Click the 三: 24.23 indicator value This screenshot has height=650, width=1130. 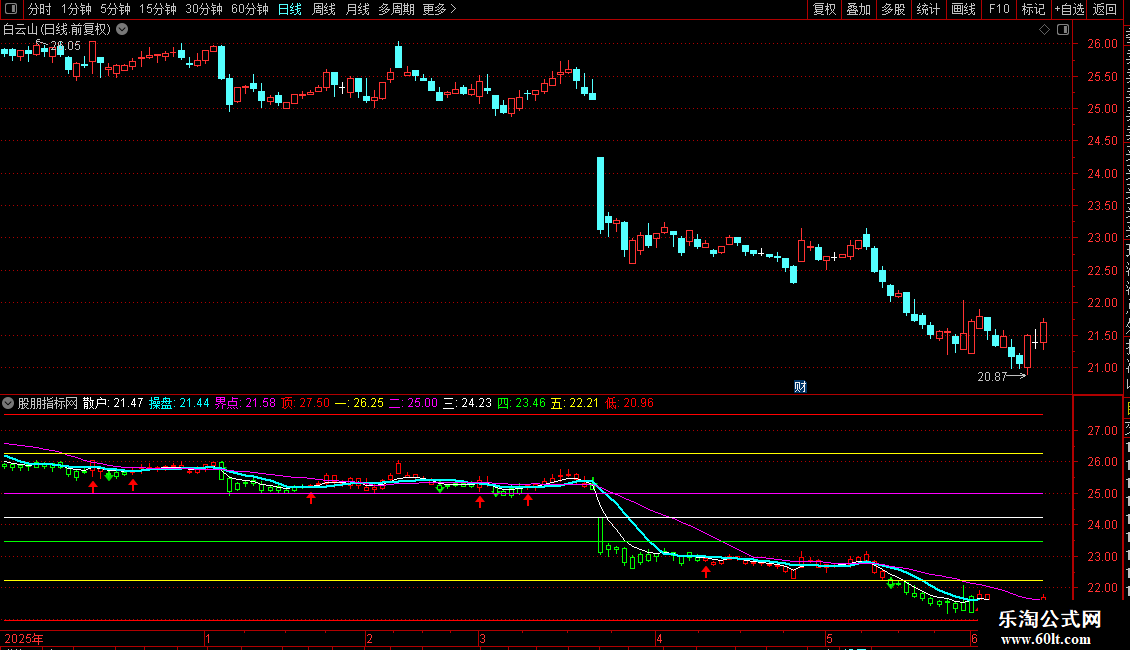[x=467, y=404]
